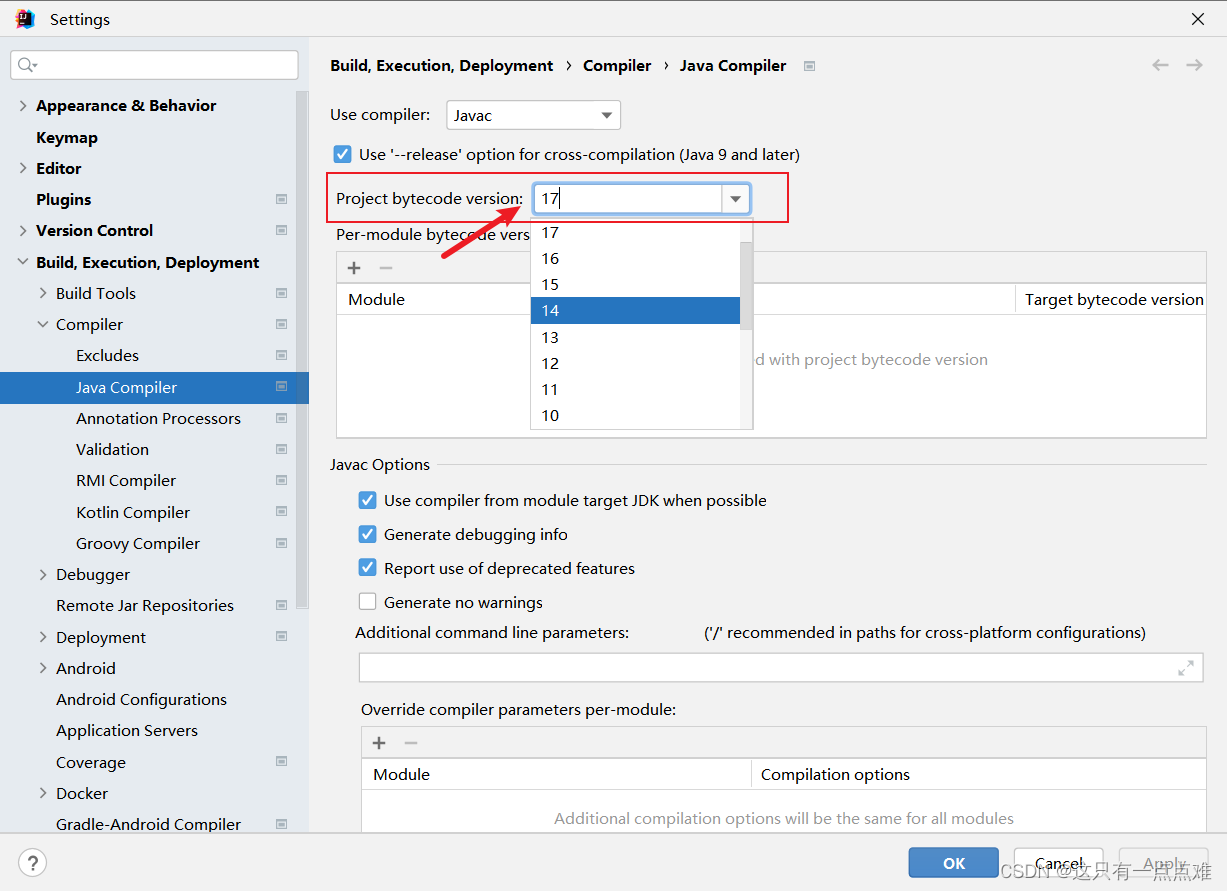Screen dimensions: 1227x891
Task: Open Kotlin Compiler settings
Action: 133,513
